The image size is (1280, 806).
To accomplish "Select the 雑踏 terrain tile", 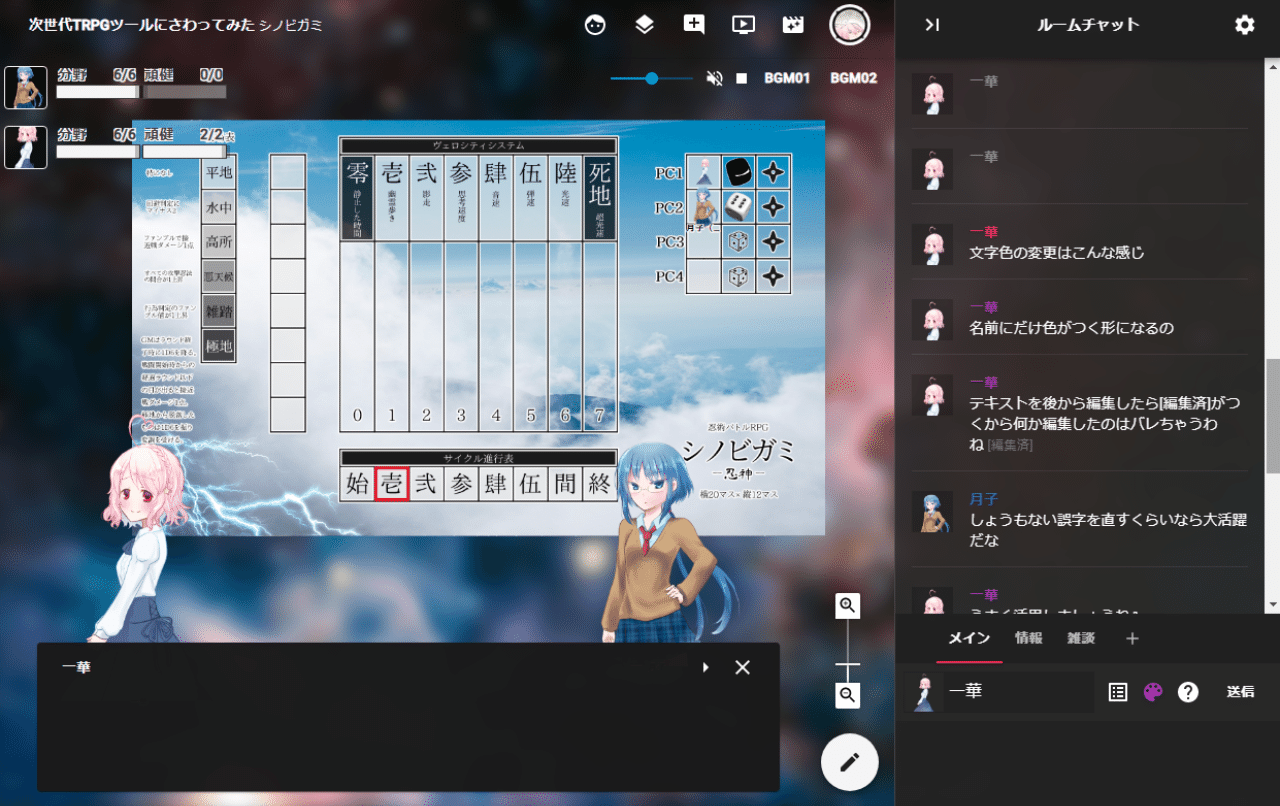I will tap(219, 310).
